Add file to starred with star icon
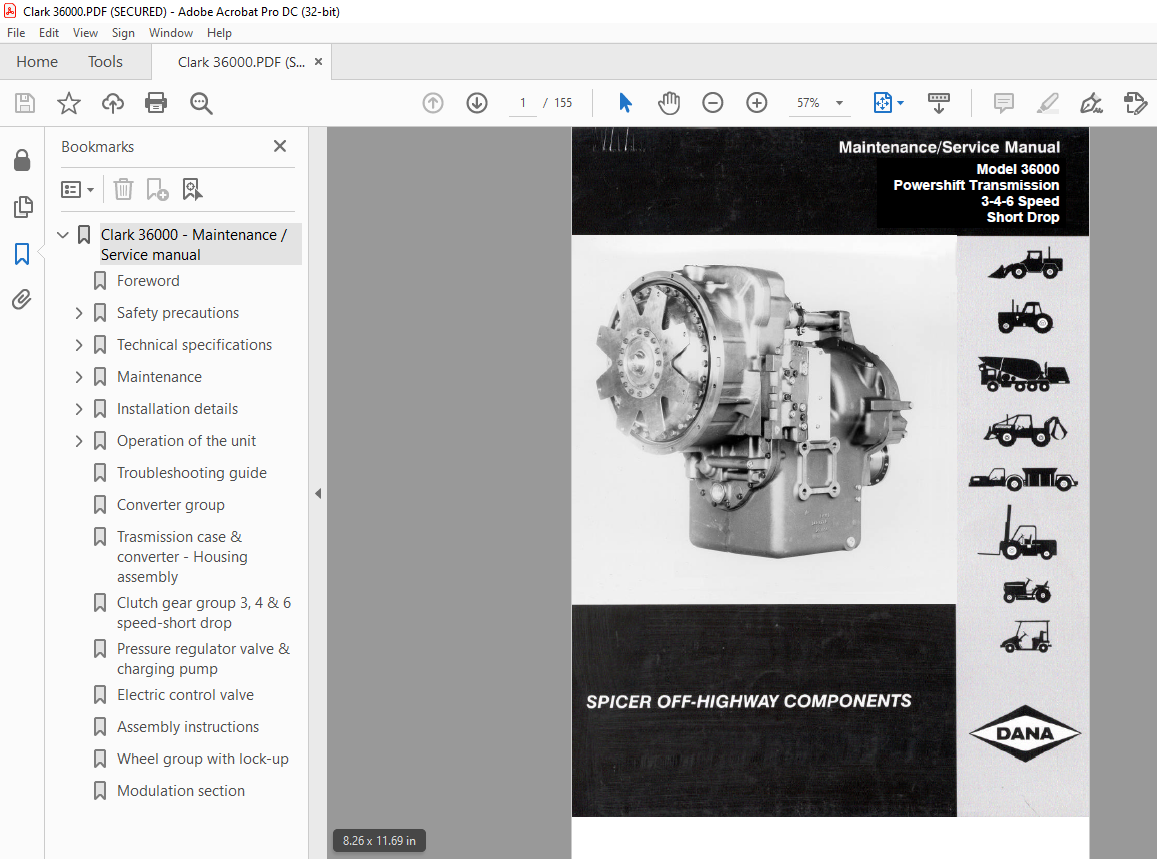 click(69, 103)
